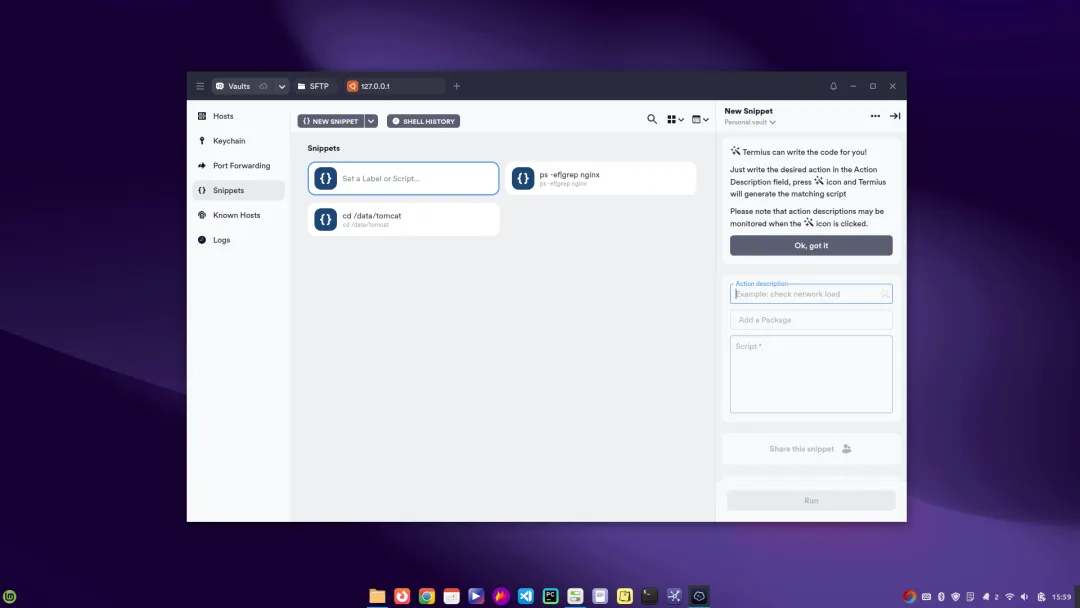Screen dimensions: 1080x608
Task: Open Logs section in sidebar
Action: tap(239, 240)
